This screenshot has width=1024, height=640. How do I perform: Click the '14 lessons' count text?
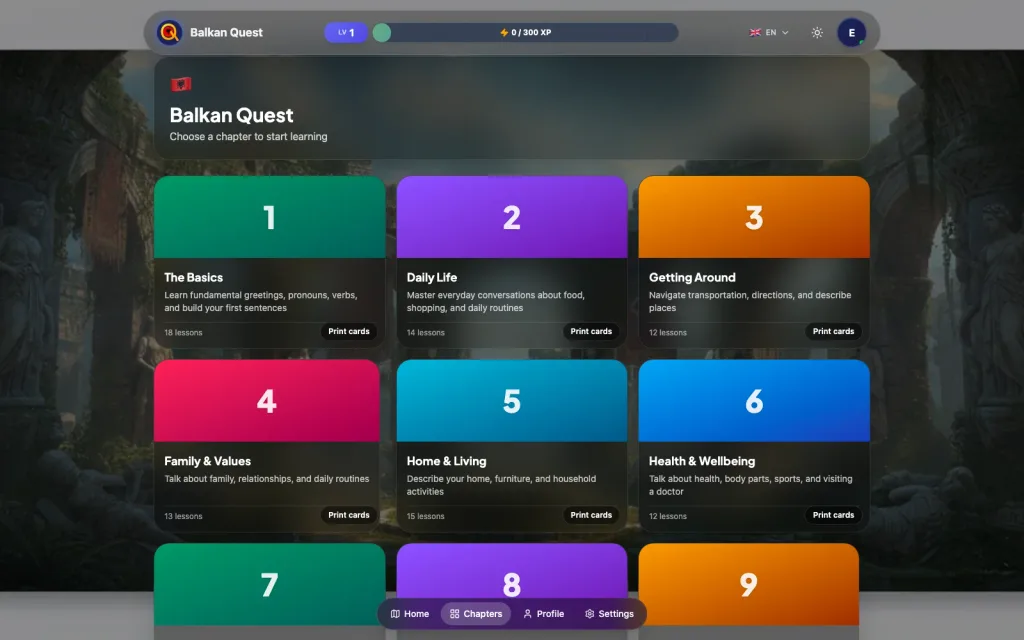[x=425, y=332]
